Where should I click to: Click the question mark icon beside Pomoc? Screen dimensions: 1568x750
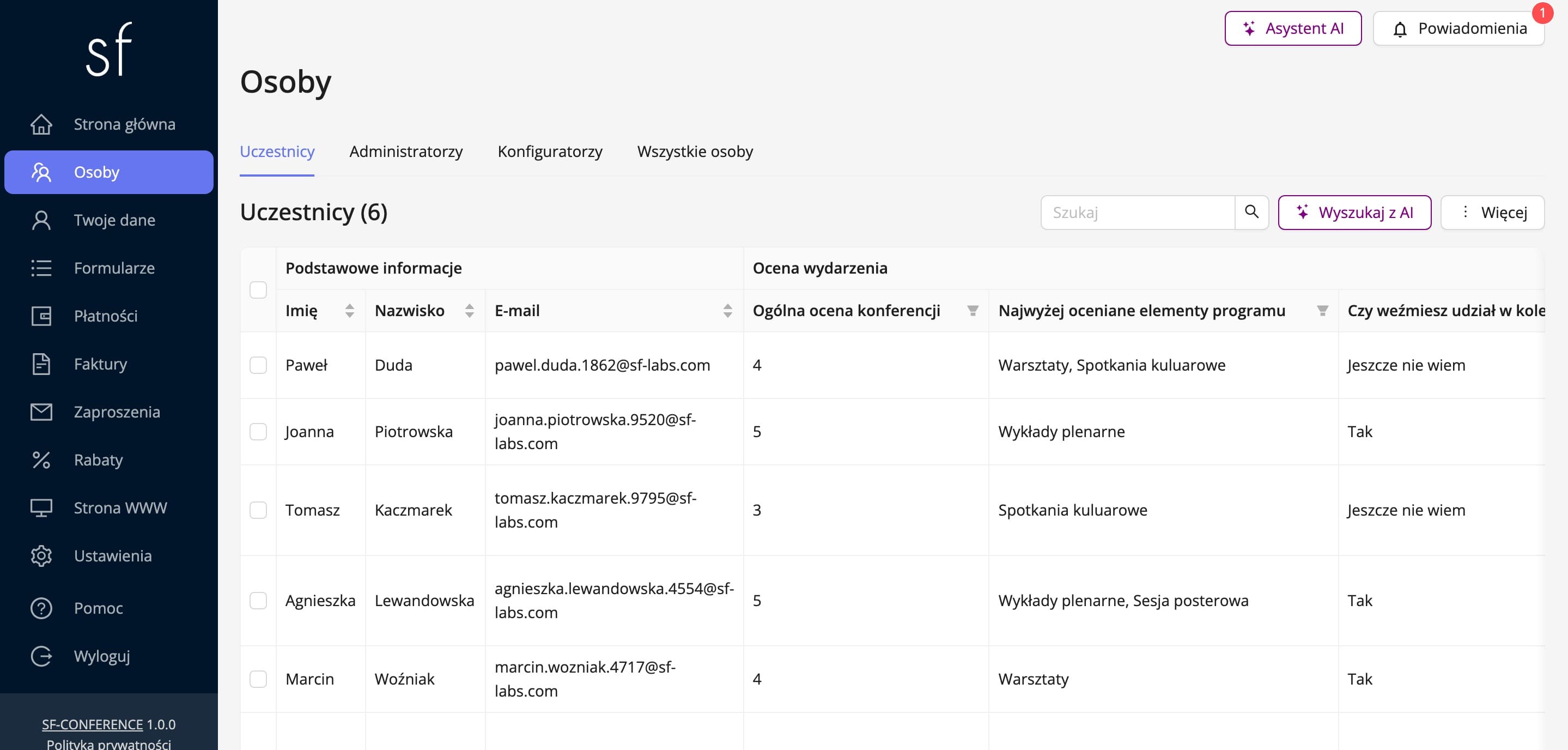coord(41,608)
